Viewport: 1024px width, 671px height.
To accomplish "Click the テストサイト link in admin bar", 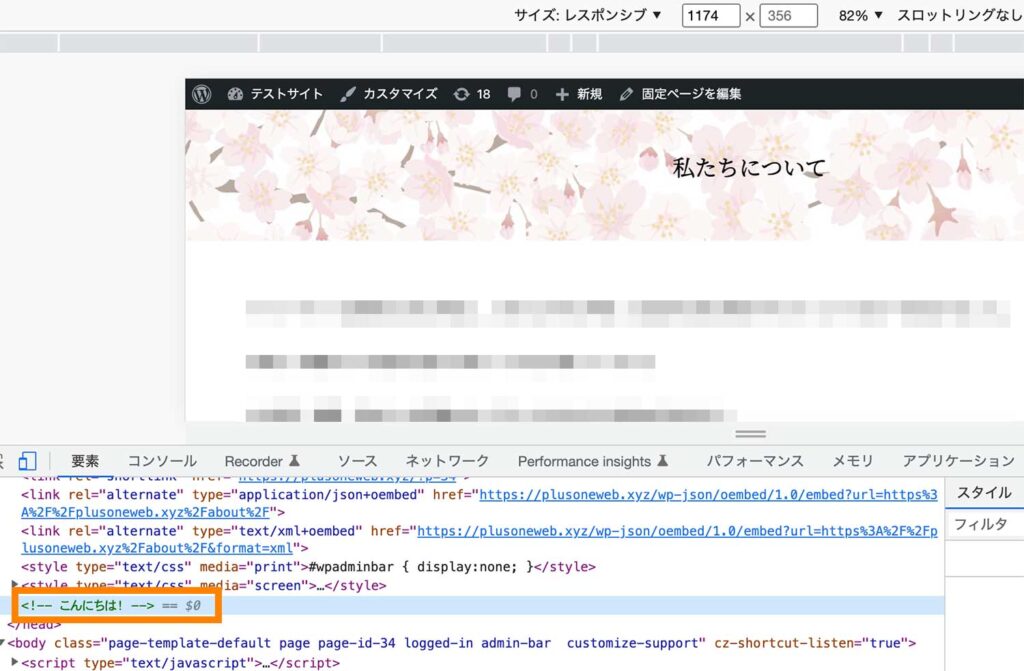I will coord(286,94).
